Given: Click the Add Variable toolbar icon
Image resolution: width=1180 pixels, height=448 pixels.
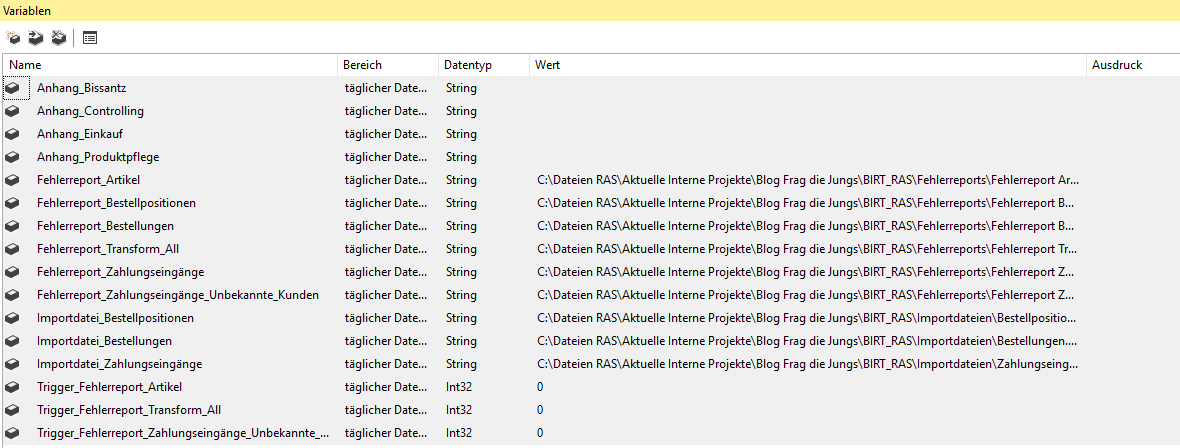Looking at the screenshot, I should pyautogui.click(x=13, y=38).
